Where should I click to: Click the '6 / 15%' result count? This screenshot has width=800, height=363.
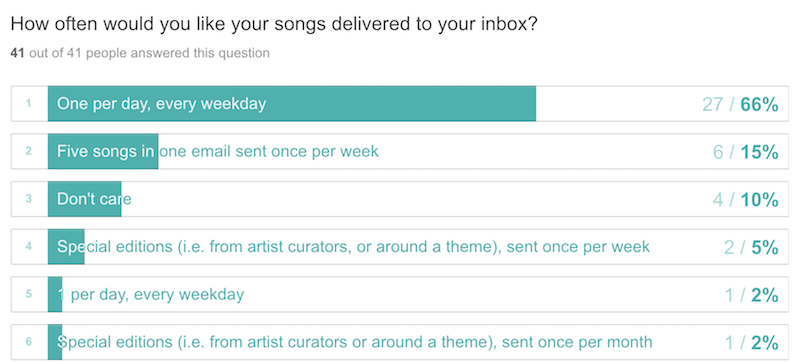[x=745, y=152]
